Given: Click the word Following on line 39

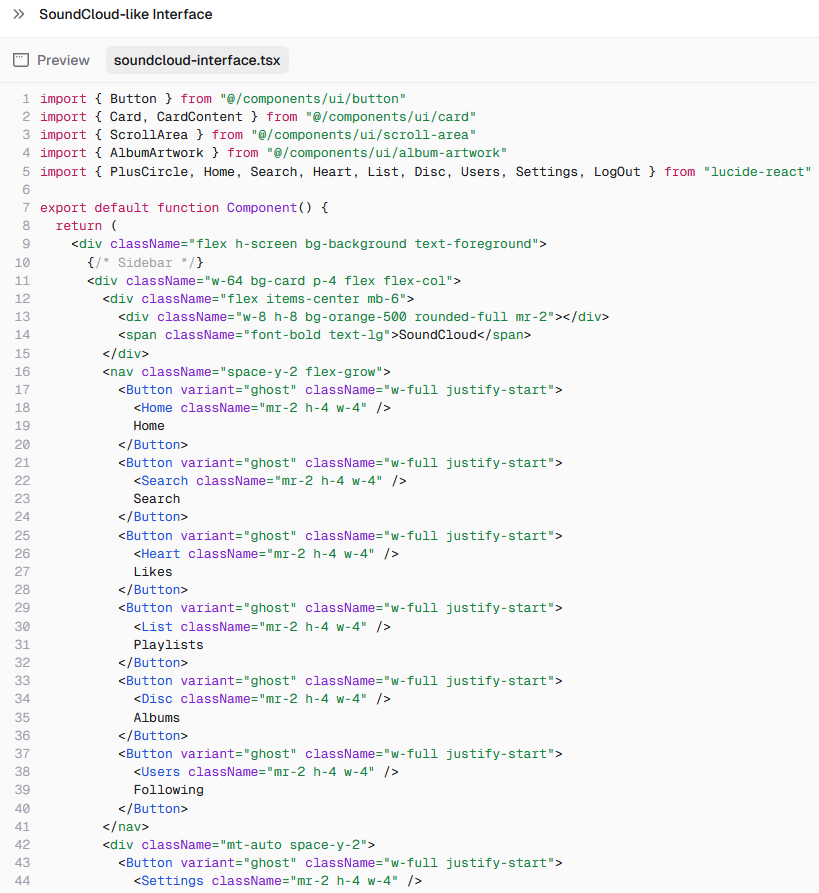Looking at the screenshot, I should click(168, 790).
